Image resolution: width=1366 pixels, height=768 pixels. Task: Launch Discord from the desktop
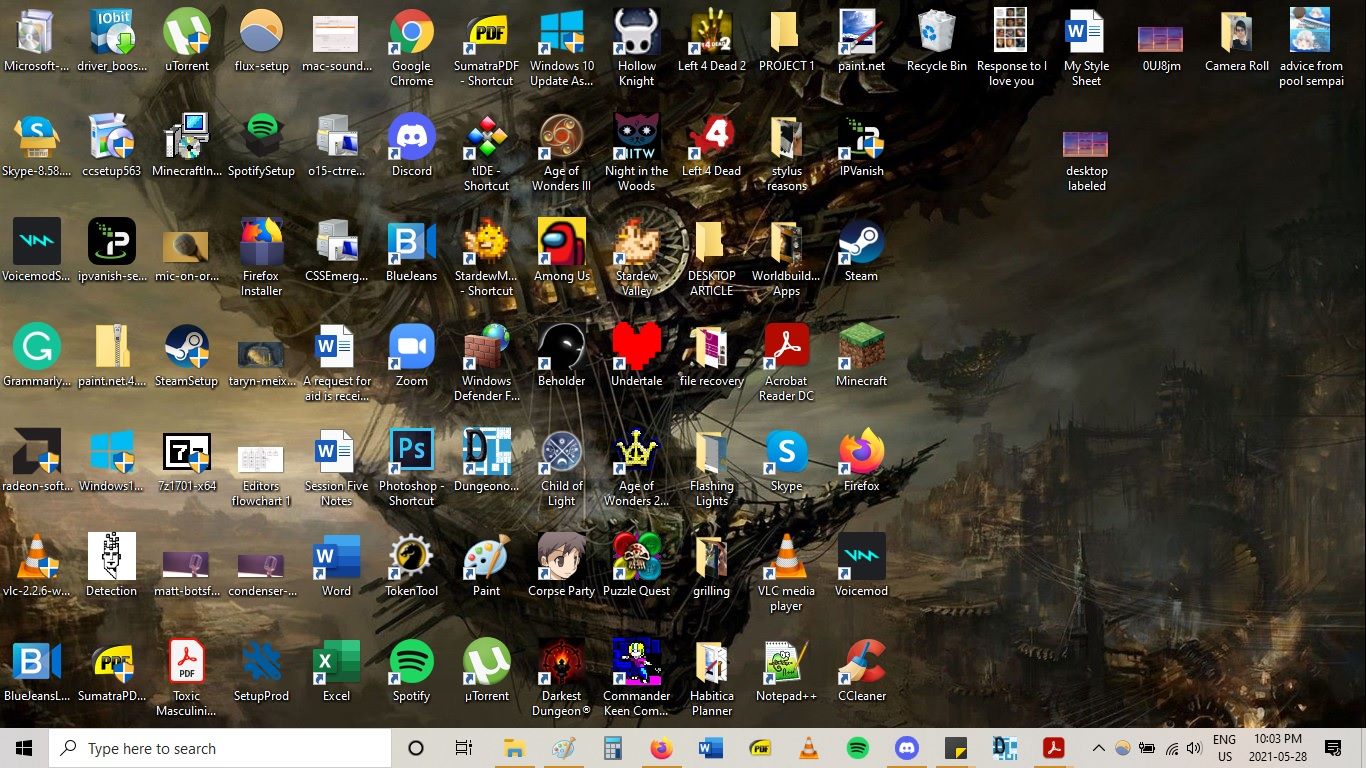point(411,138)
